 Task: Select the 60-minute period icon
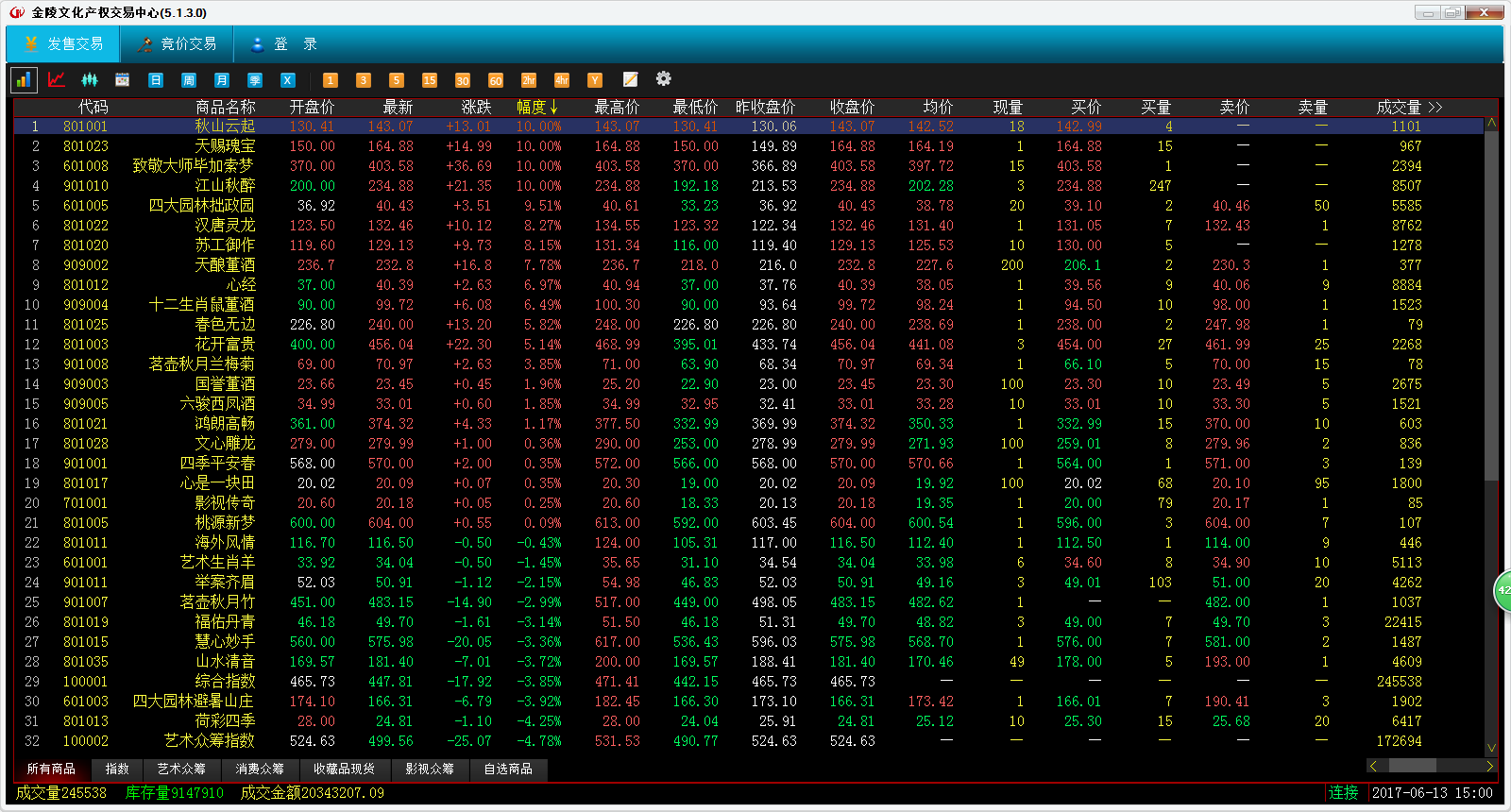coord(496,80)
